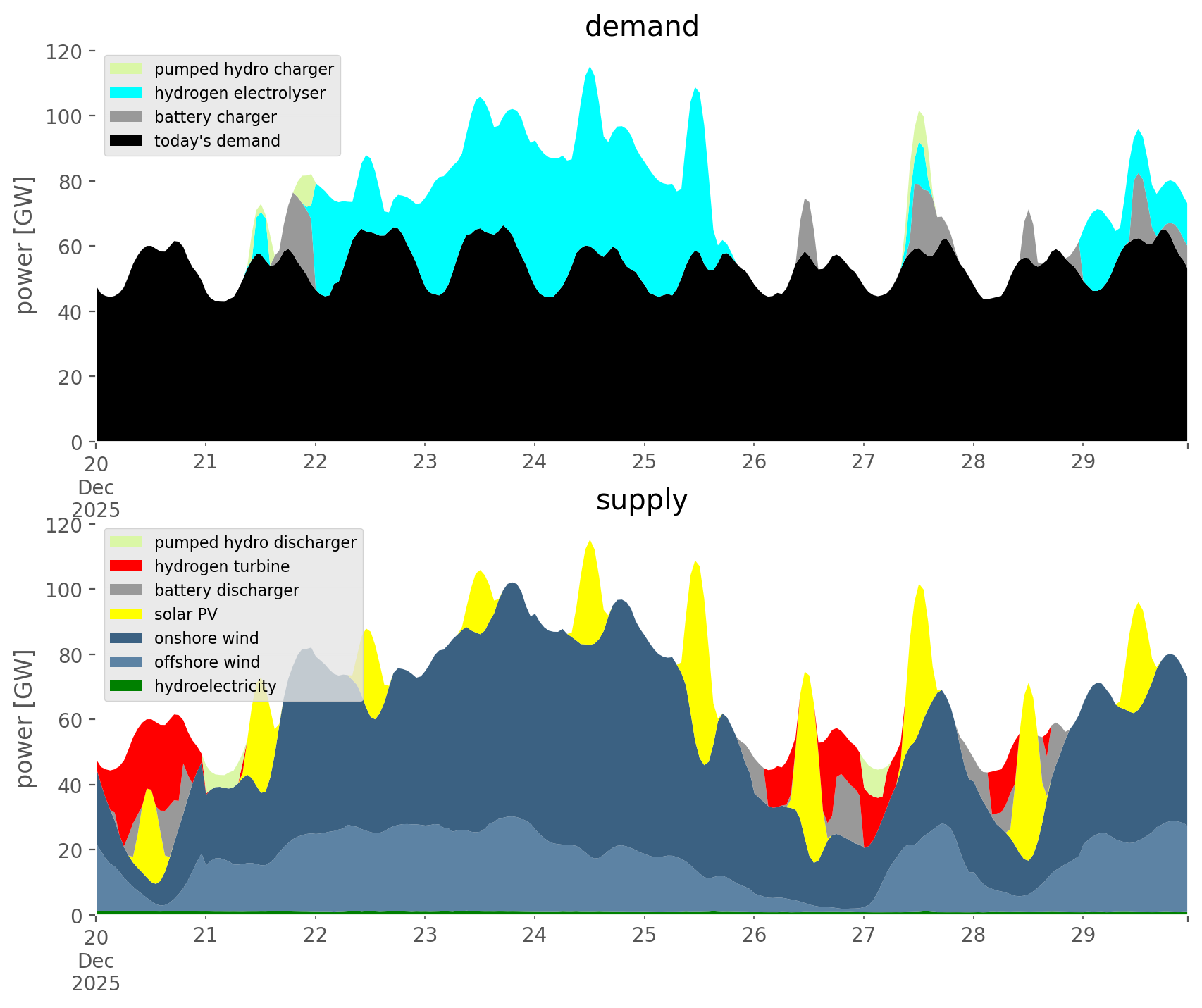The image size is (1202, 1008).
Task: Click the pumped hydro discharger legend label
Action: pyautogui.click(x=255, y=542)
